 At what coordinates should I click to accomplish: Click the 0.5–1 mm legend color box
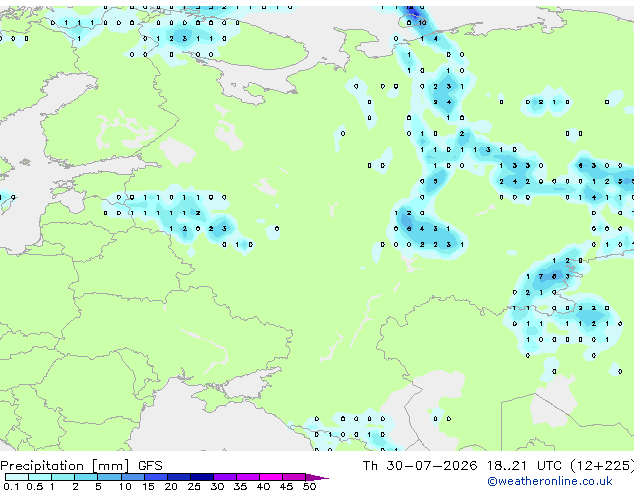[40, 477]
